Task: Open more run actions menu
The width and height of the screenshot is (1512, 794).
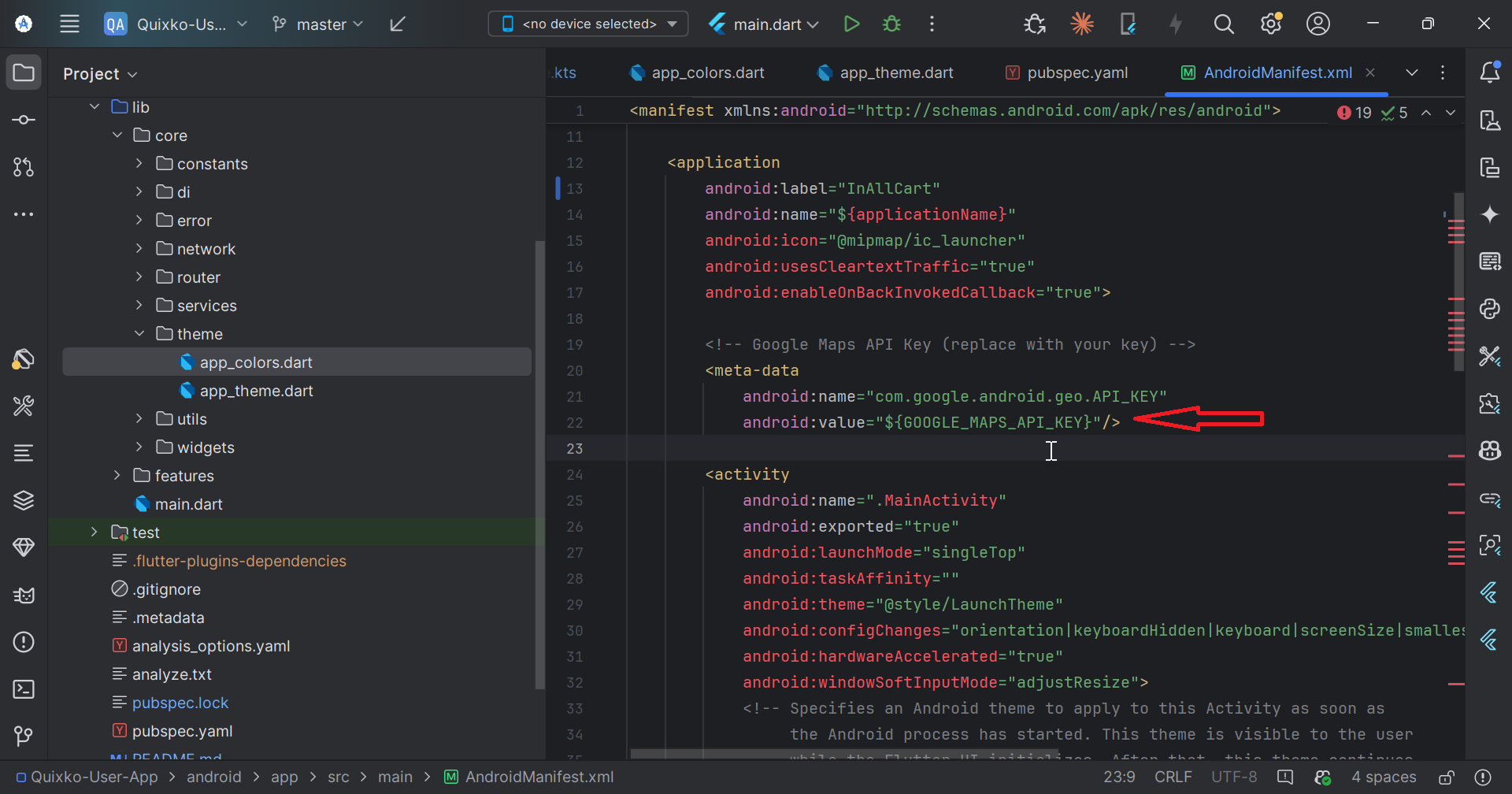Action: [x=932, y=24]
